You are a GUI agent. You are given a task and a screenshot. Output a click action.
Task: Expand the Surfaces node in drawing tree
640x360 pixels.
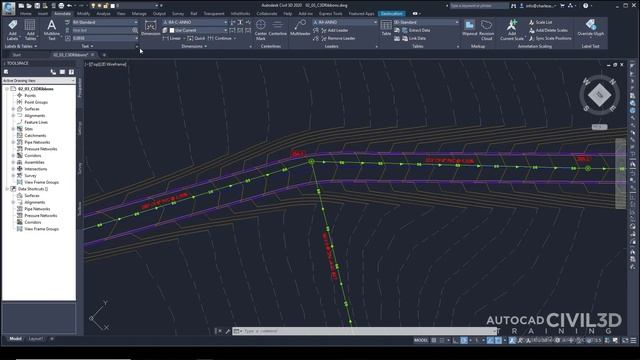click(x=13, y=109)
